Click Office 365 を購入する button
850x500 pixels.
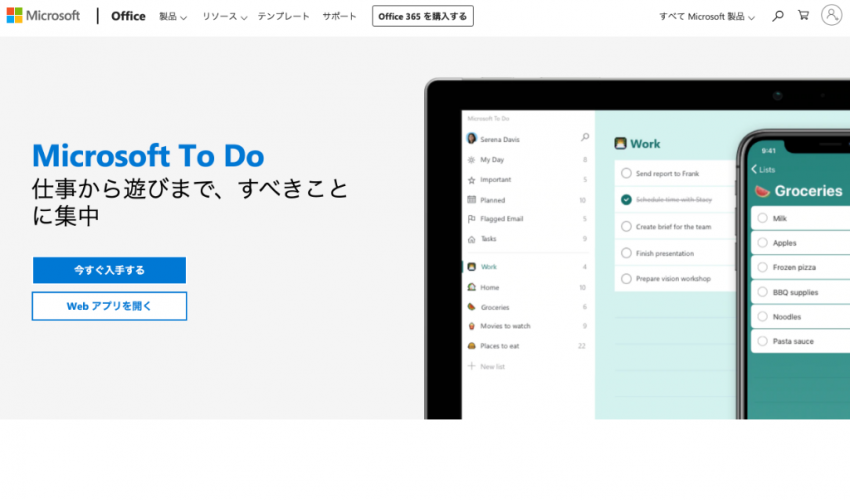(x=422, y=16)
